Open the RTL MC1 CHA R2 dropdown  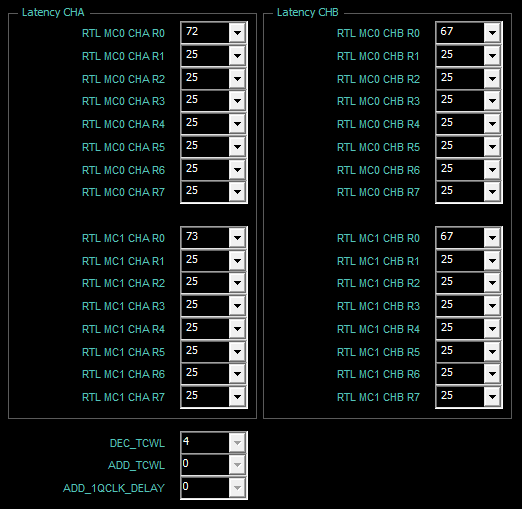237,283
